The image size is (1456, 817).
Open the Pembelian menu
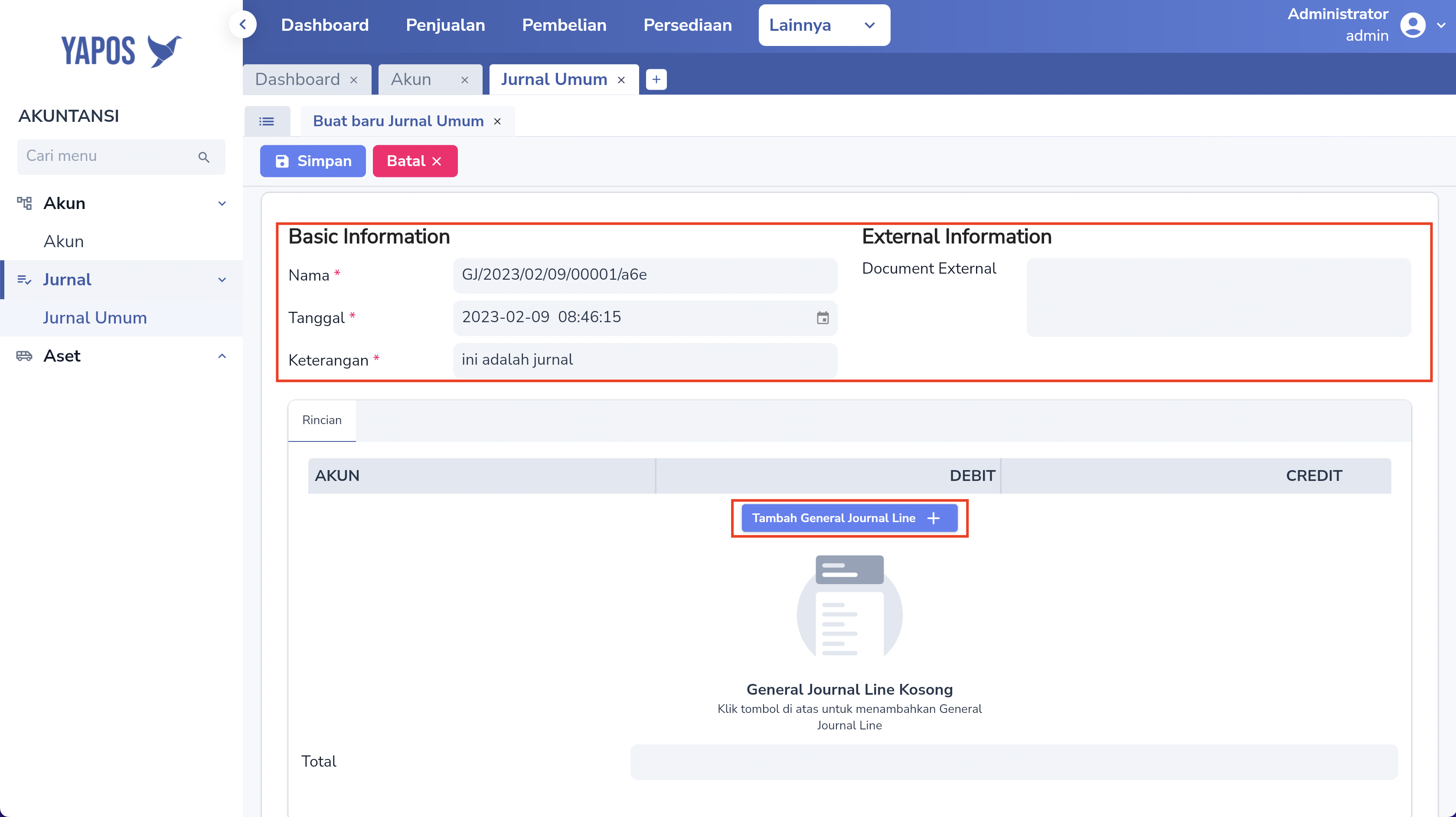(564, 25)
